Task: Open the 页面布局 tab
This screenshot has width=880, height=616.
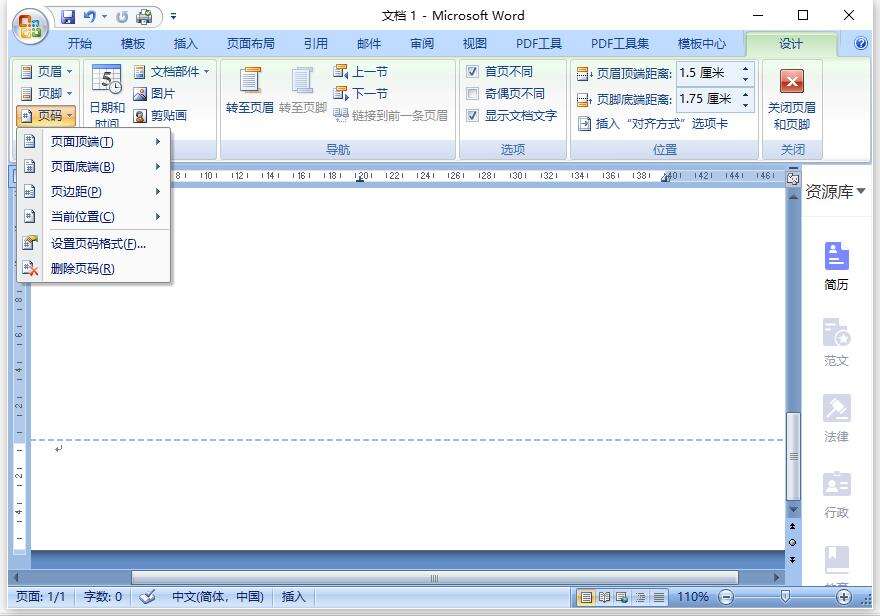Action: (251, 43)
